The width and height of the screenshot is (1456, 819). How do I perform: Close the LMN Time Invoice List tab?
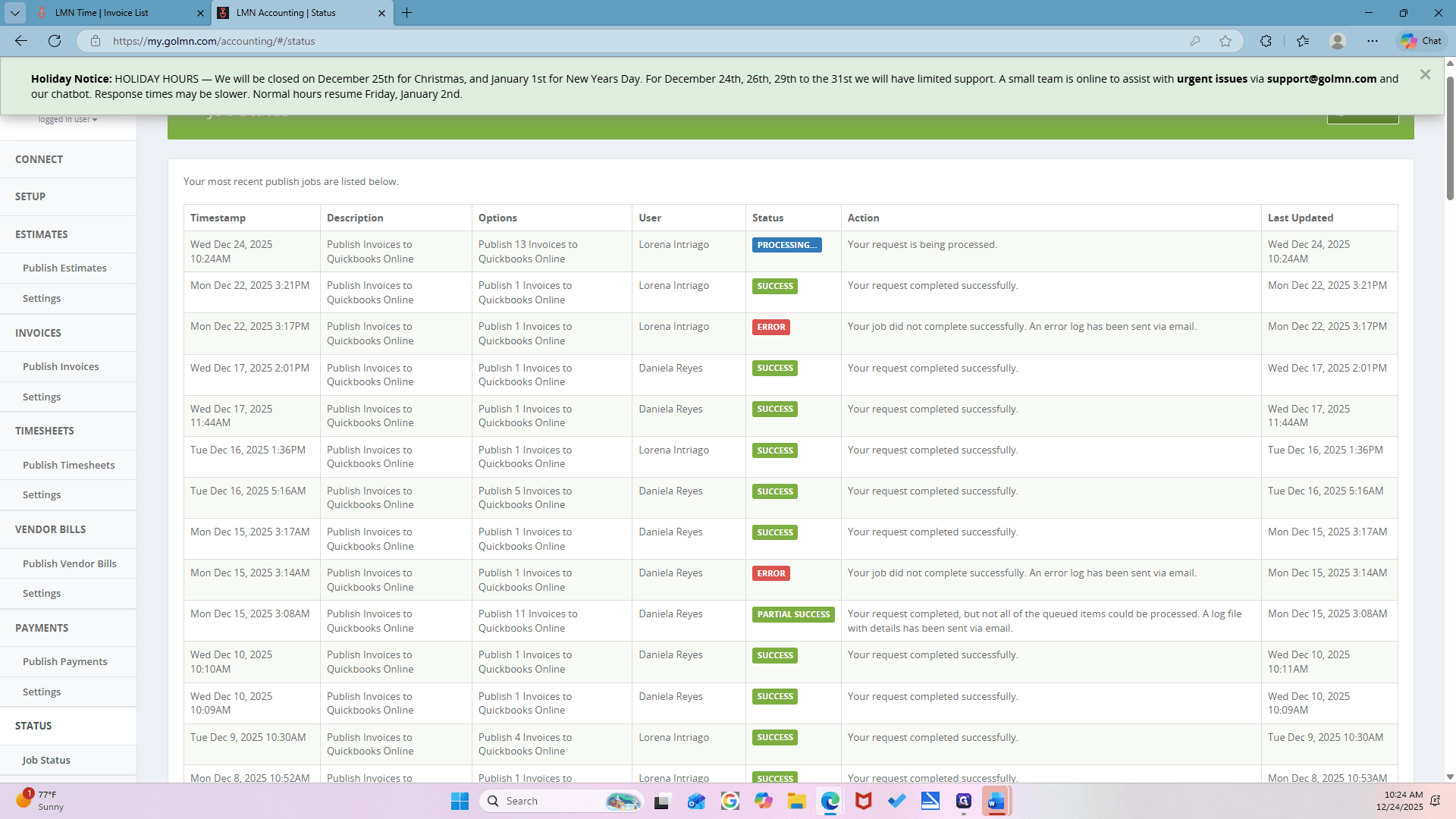click(200, 13)
